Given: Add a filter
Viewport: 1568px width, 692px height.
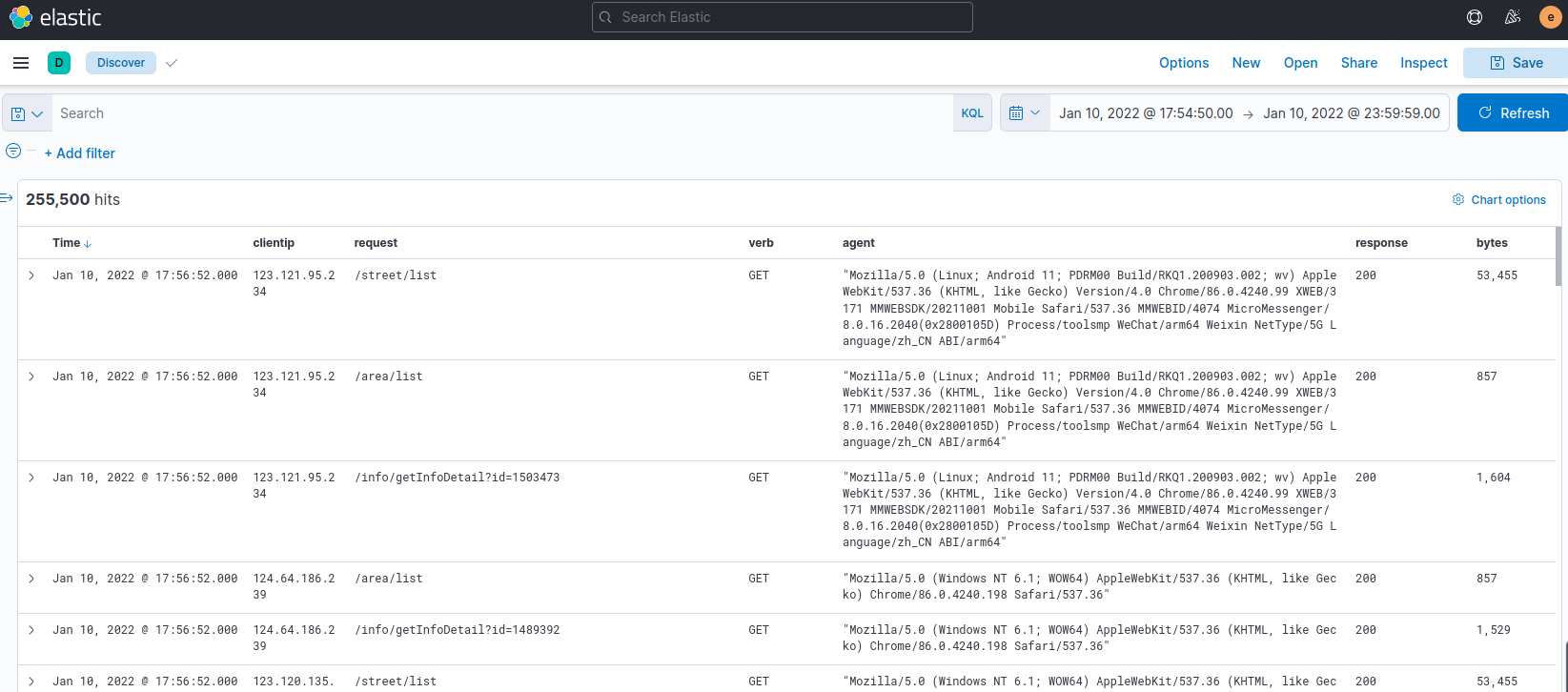Looking at the screenshot, I should [80, 153].
